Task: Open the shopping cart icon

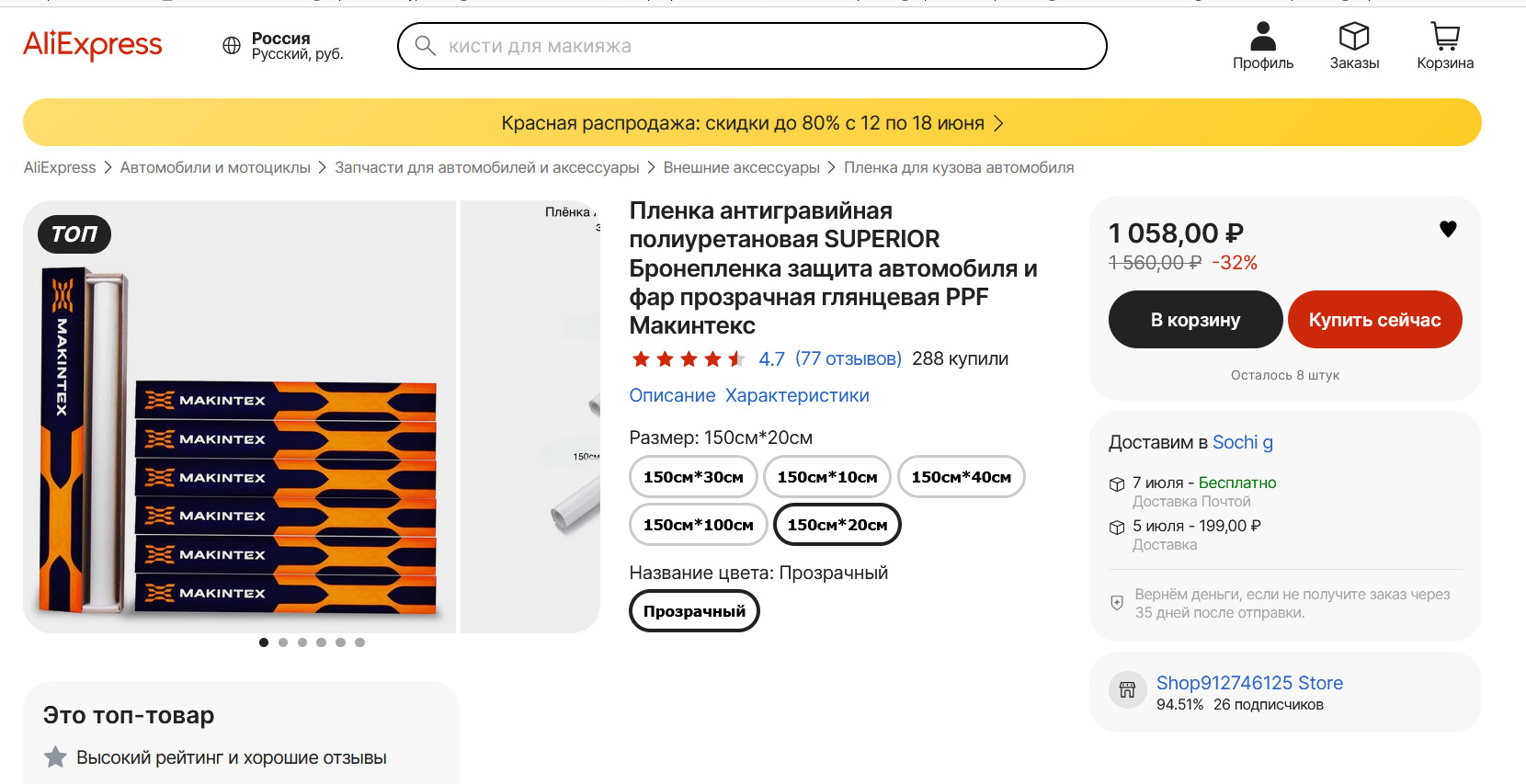Action: [x=1445, y=37]
